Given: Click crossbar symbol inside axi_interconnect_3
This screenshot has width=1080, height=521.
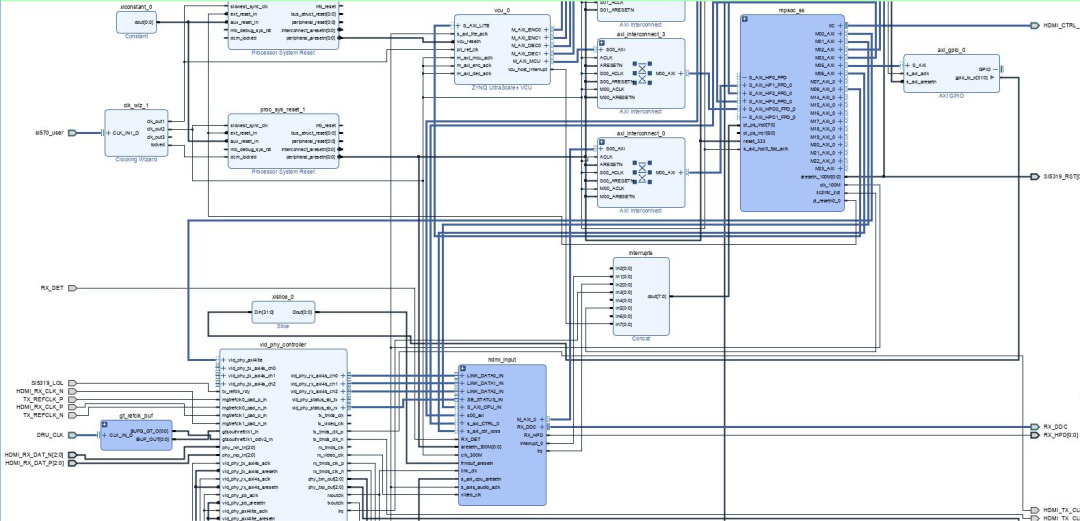Looking at the screenshot, I should click(x=643, y=73).
